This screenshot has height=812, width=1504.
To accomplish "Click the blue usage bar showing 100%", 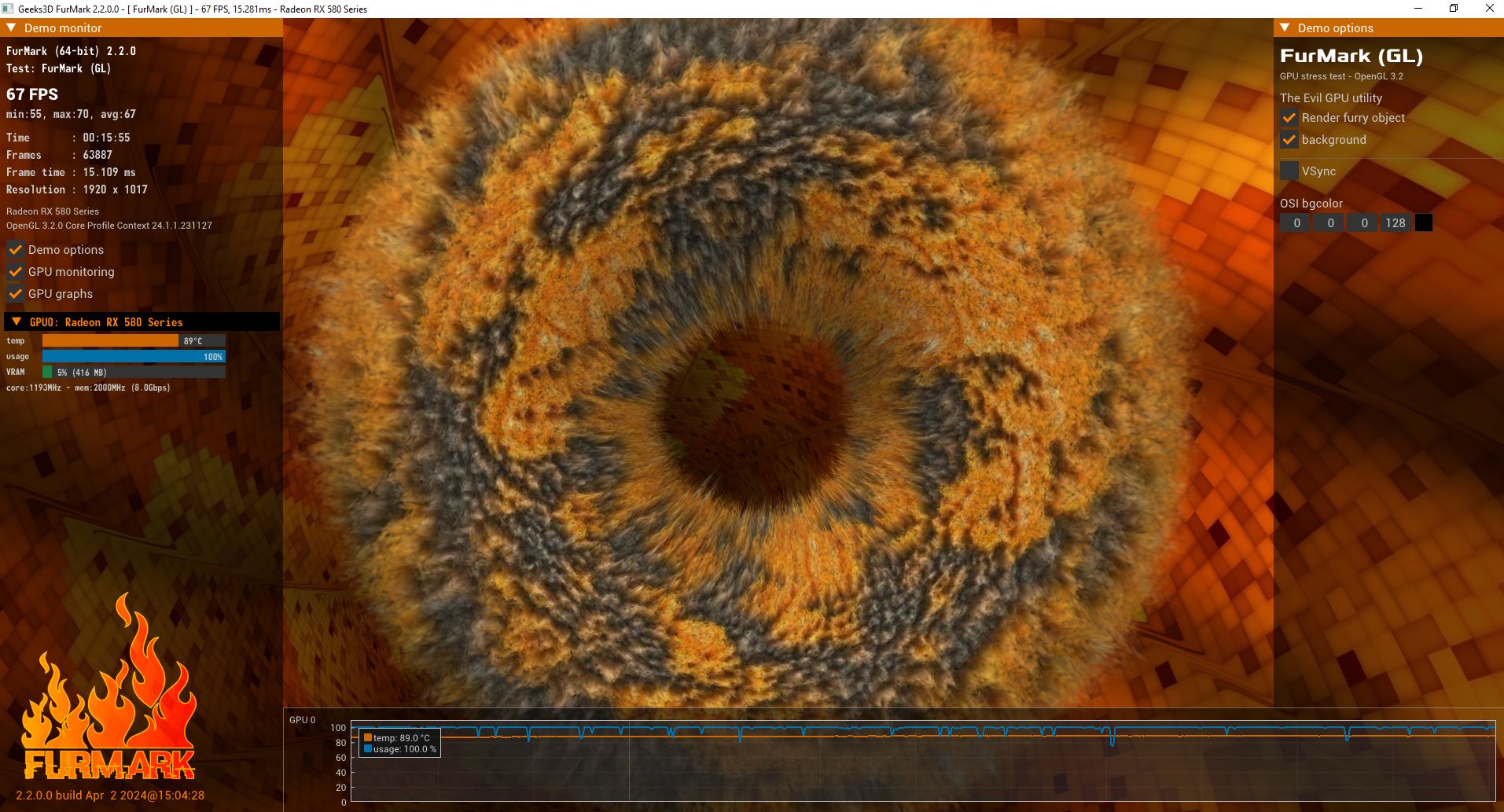I will (x=134, y=356).
